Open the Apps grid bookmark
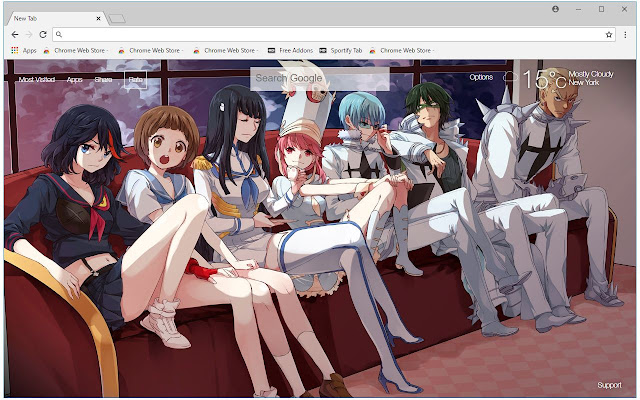The image size is (640, 400). [24, 51]
